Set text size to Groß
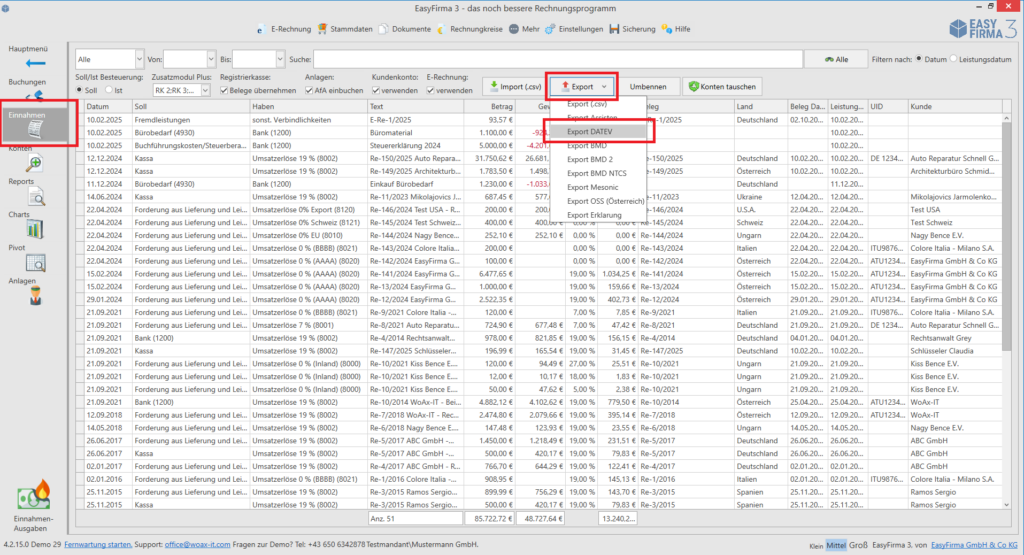Image resolution: width=1024 pixels, height=555 pixels. 858,545
